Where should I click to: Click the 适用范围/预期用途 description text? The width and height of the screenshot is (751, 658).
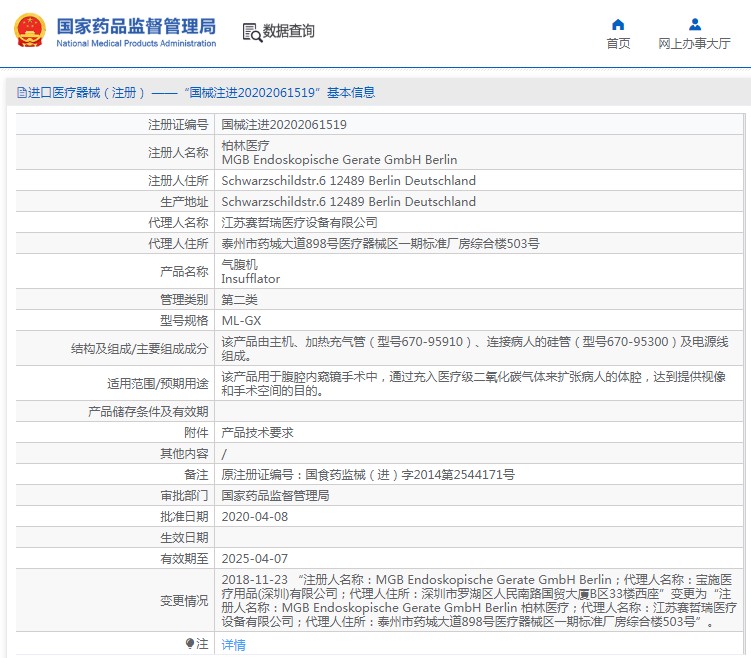(x=473, y=384)
